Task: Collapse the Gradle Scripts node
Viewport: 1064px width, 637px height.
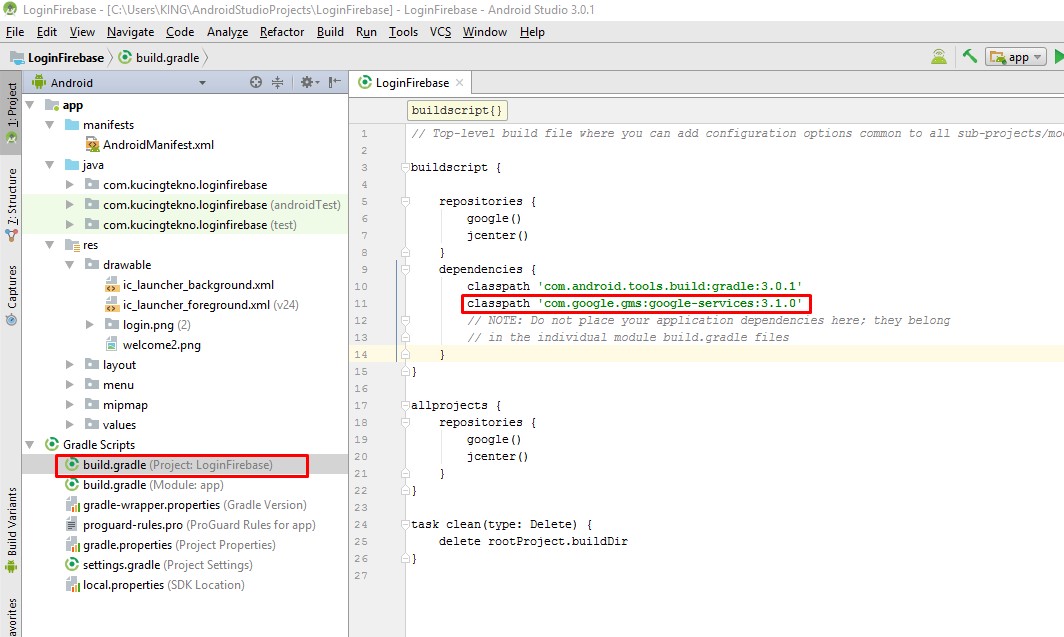Action: click(x=30, y=444)
